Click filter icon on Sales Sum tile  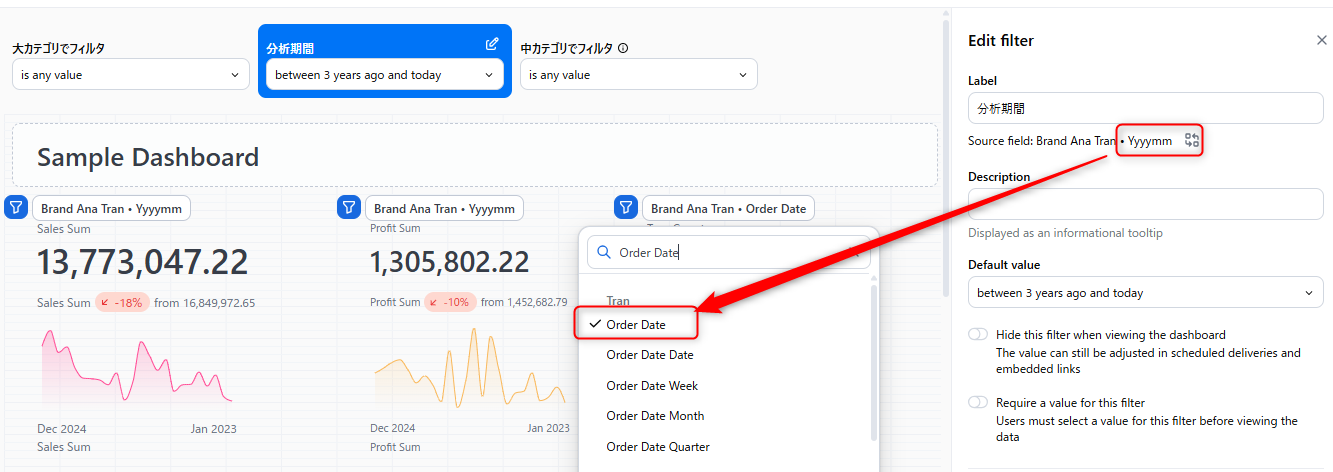tap(16, 208)
